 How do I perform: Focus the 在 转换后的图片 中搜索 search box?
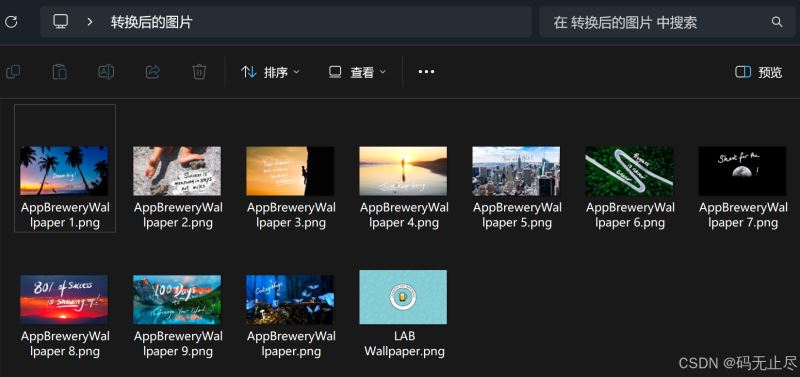[x=667, y=22]
